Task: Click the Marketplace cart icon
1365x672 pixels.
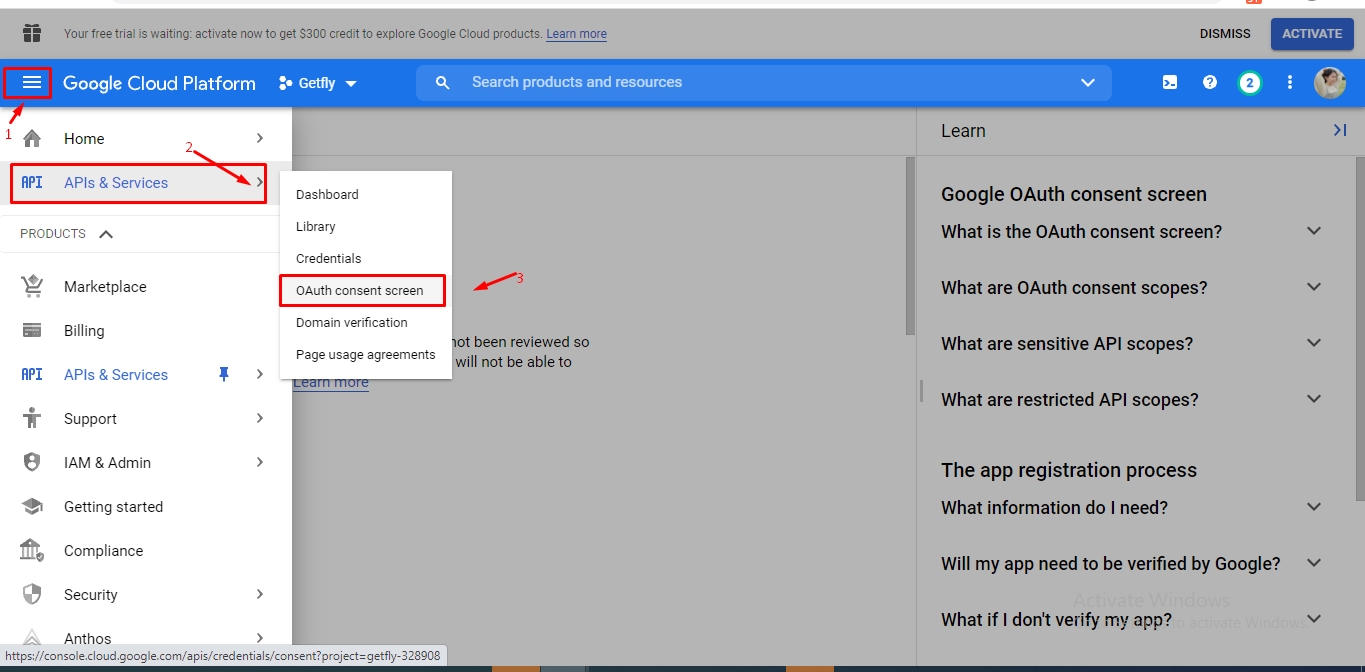Action: [32, 287]
